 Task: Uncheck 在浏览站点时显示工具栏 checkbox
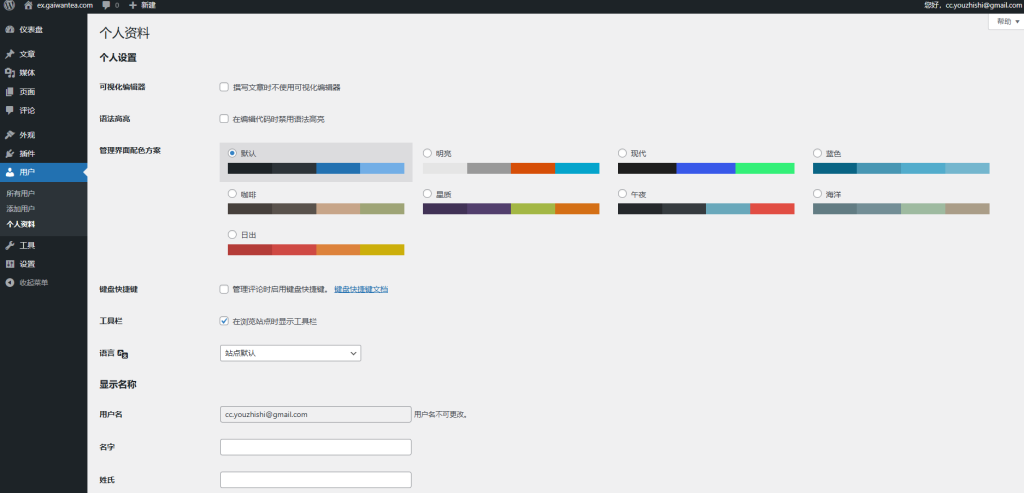[224, 321]
